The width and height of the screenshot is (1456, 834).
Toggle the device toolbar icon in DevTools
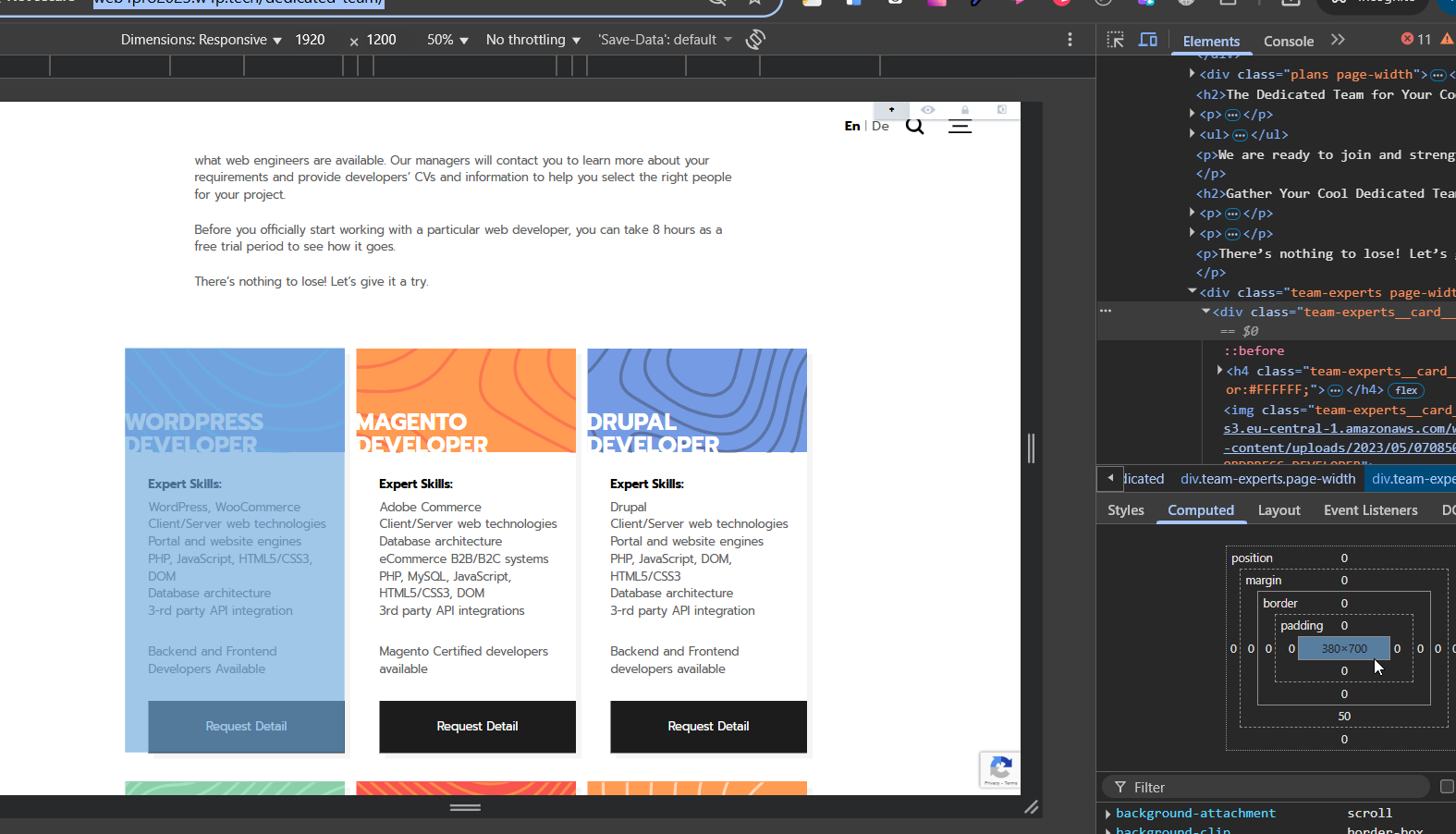point(1148,40)
